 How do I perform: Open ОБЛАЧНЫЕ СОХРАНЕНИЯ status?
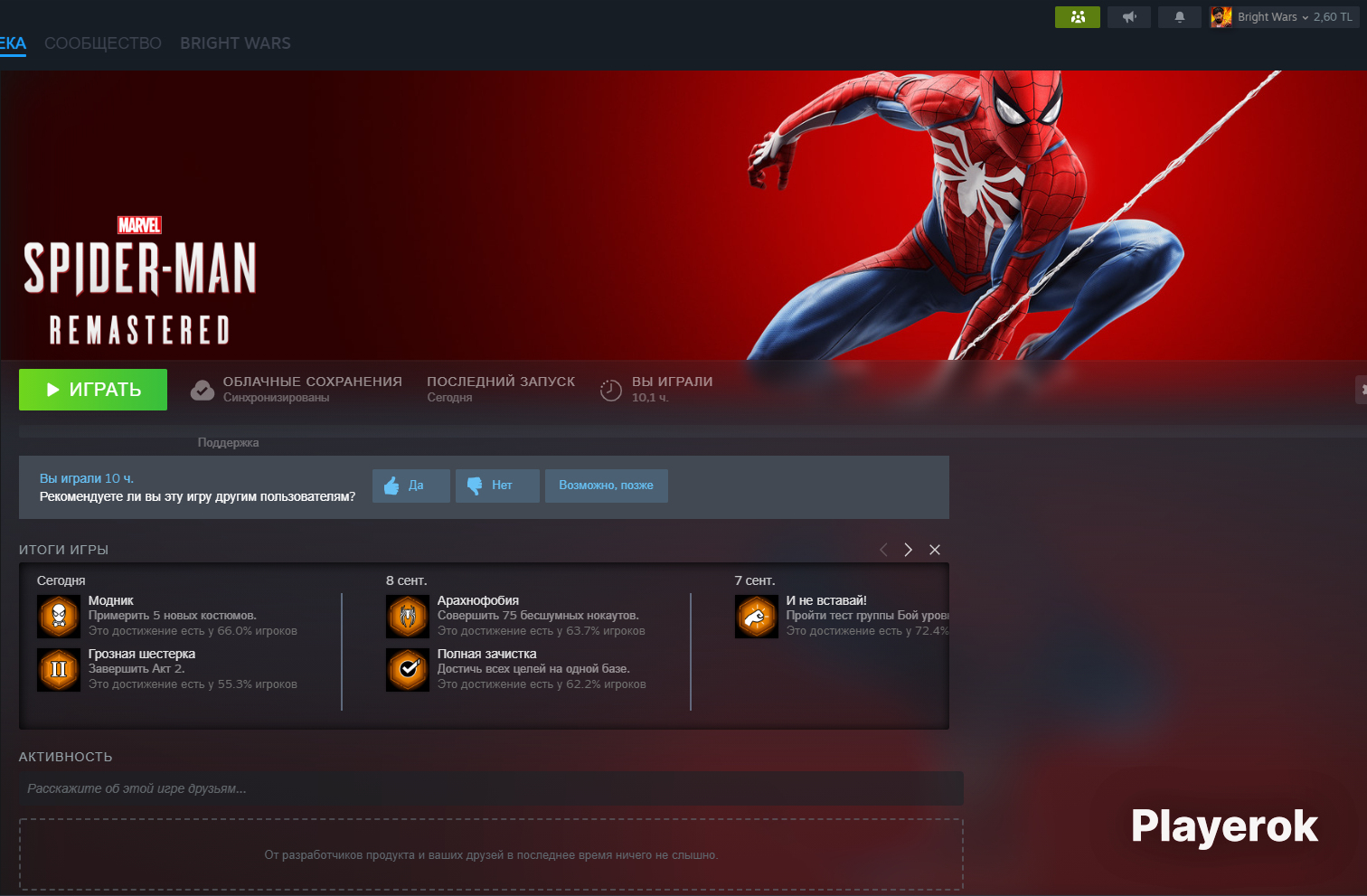click(312, 389)
